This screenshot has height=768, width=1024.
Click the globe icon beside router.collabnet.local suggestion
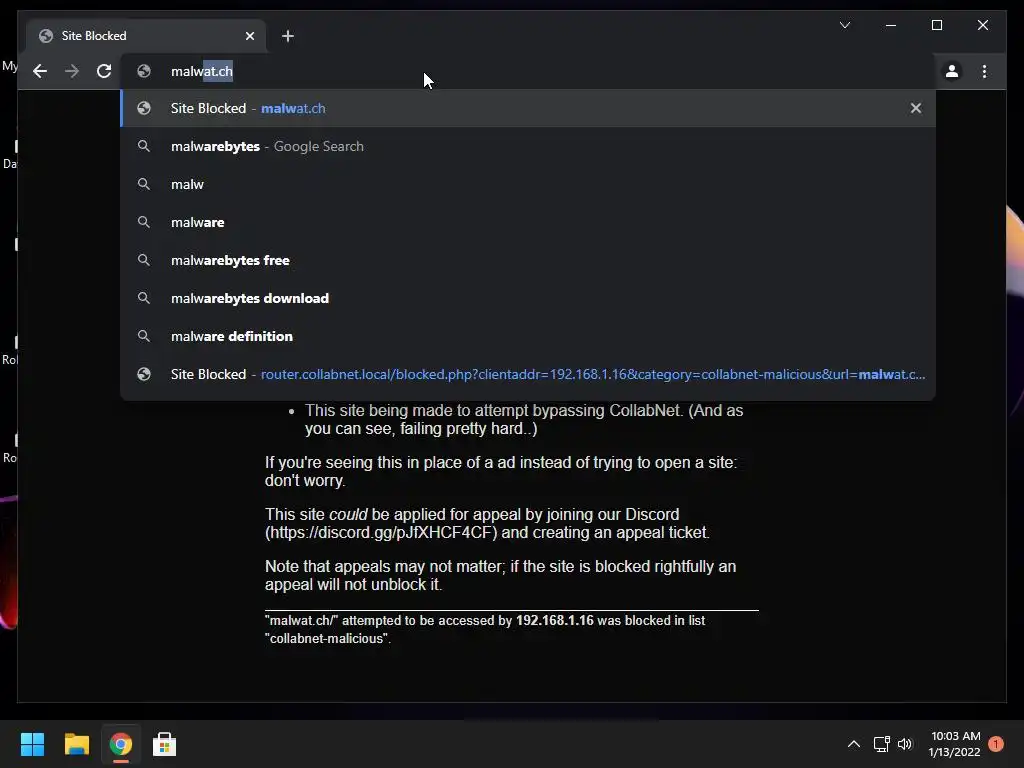coord(144,374)
